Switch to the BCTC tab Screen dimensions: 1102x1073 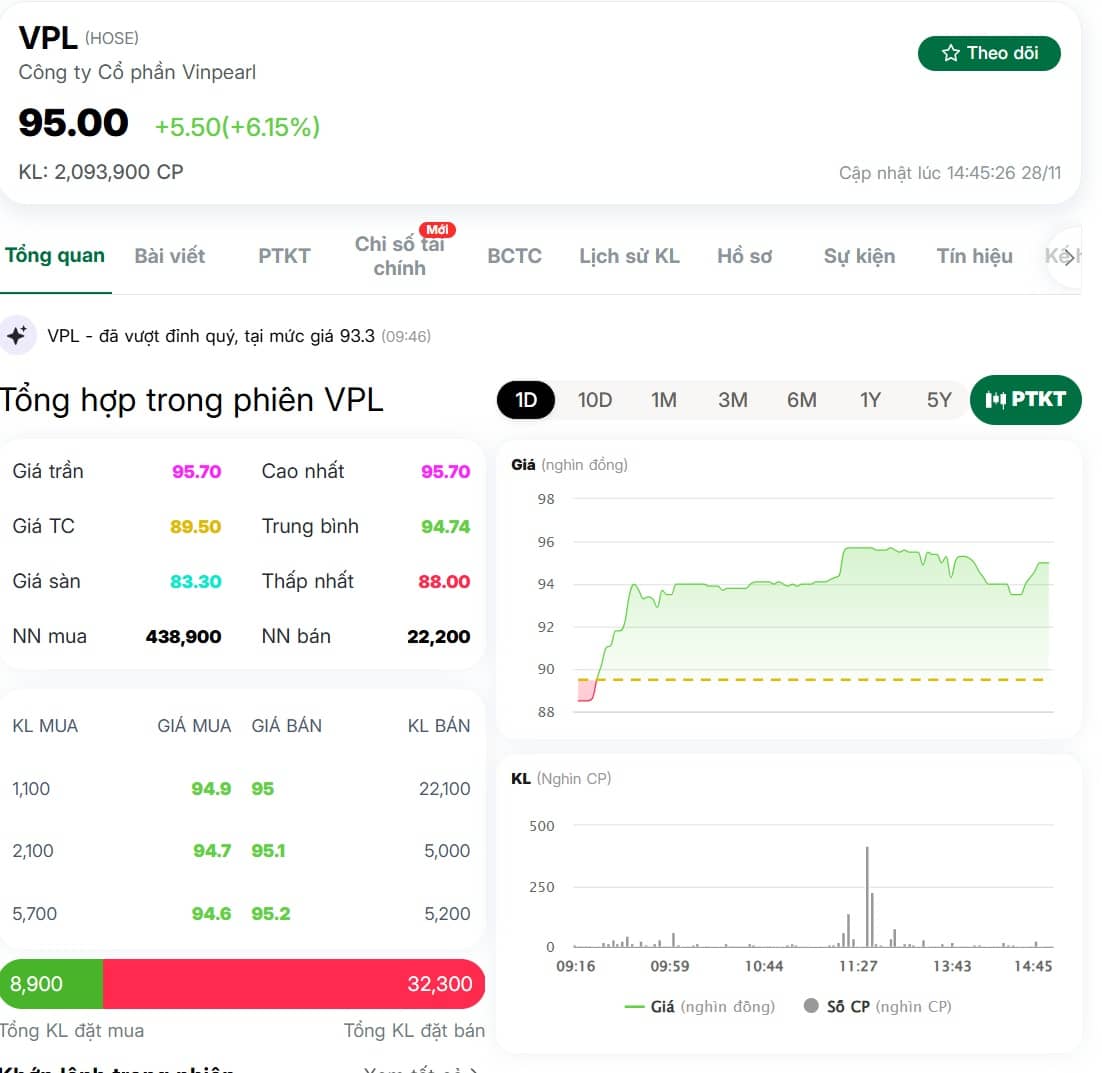pyautogui.click(x=514, y=256)
